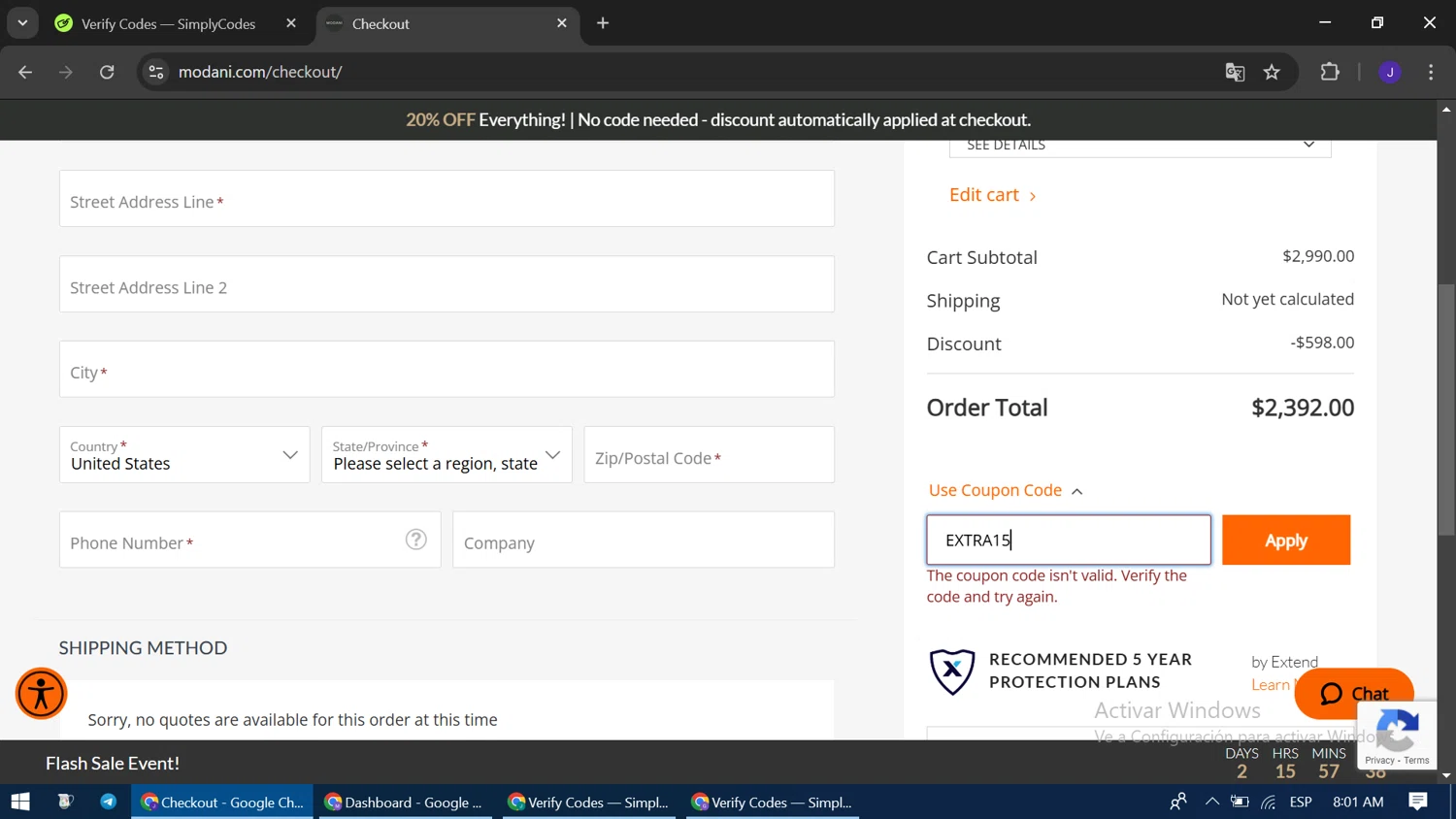1456x819 pixels.
Task: Open the Chrome three-dot menu
Action: [x=1431, y=72]
